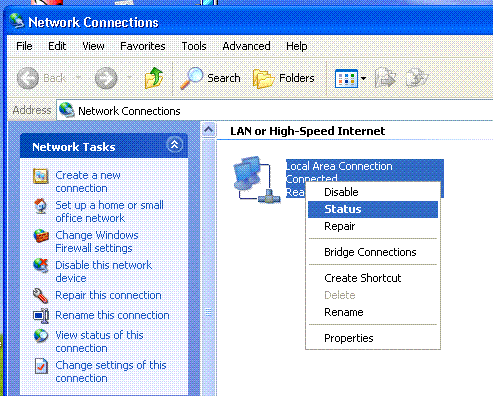
Task: Open the View menu
Action: tap(93, 46)
